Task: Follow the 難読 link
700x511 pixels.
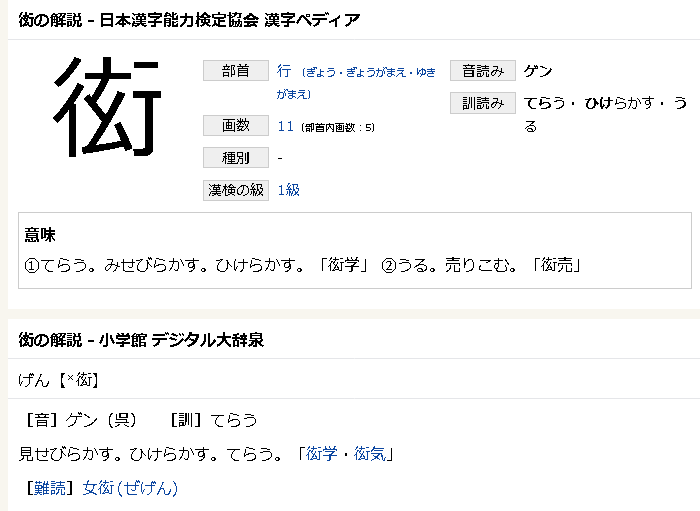Action: [x=50, y=488]
